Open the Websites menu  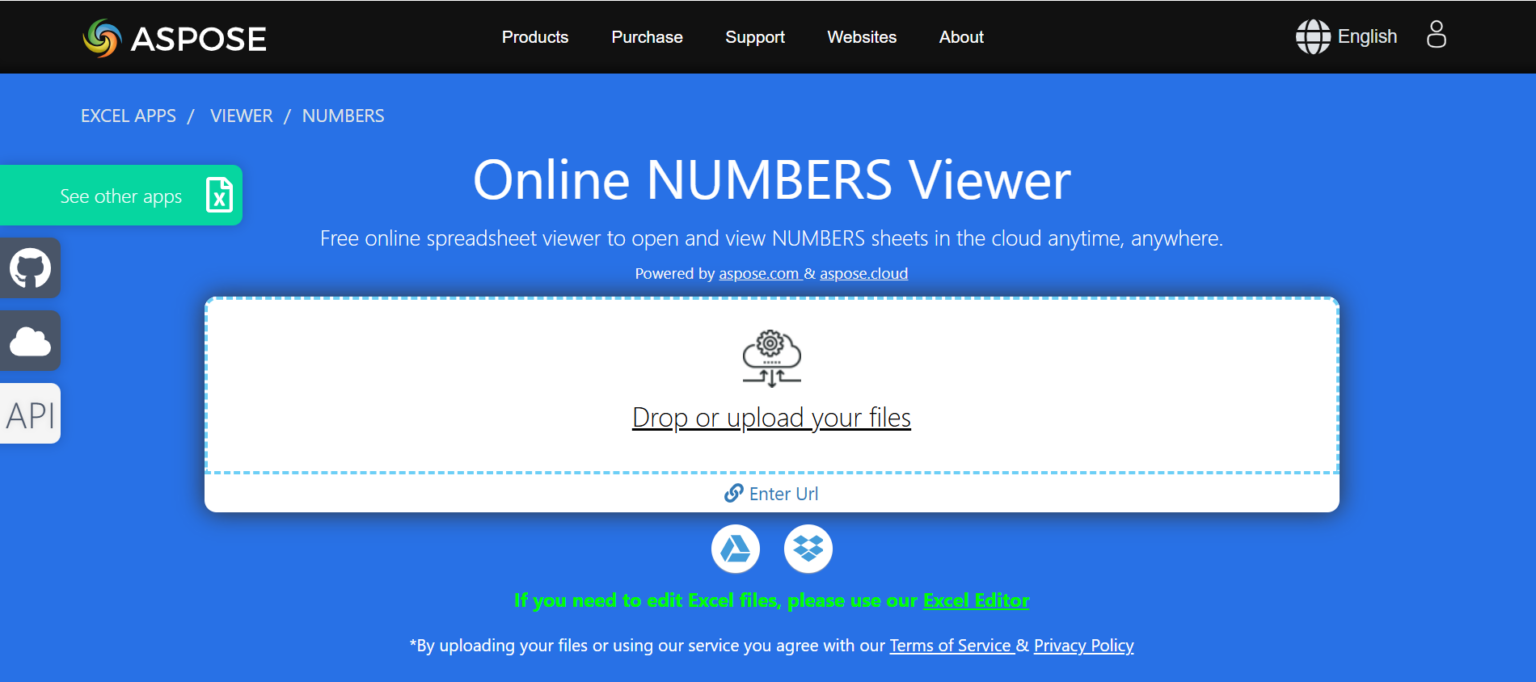862,37
